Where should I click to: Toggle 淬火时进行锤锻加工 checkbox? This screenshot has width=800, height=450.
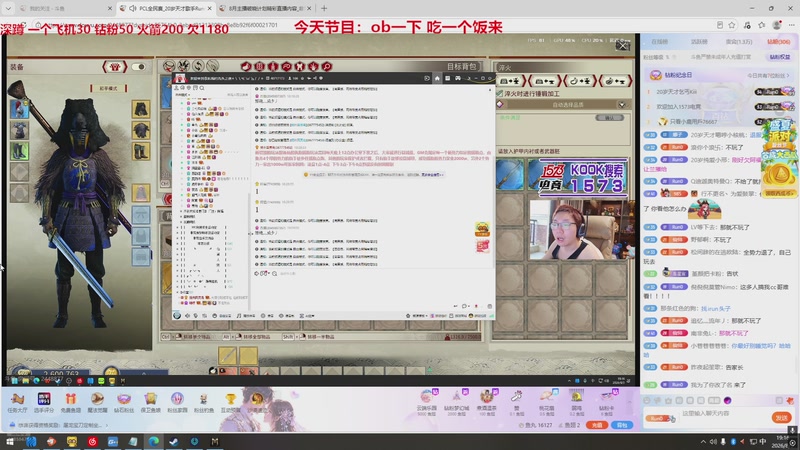click(501, 94)
